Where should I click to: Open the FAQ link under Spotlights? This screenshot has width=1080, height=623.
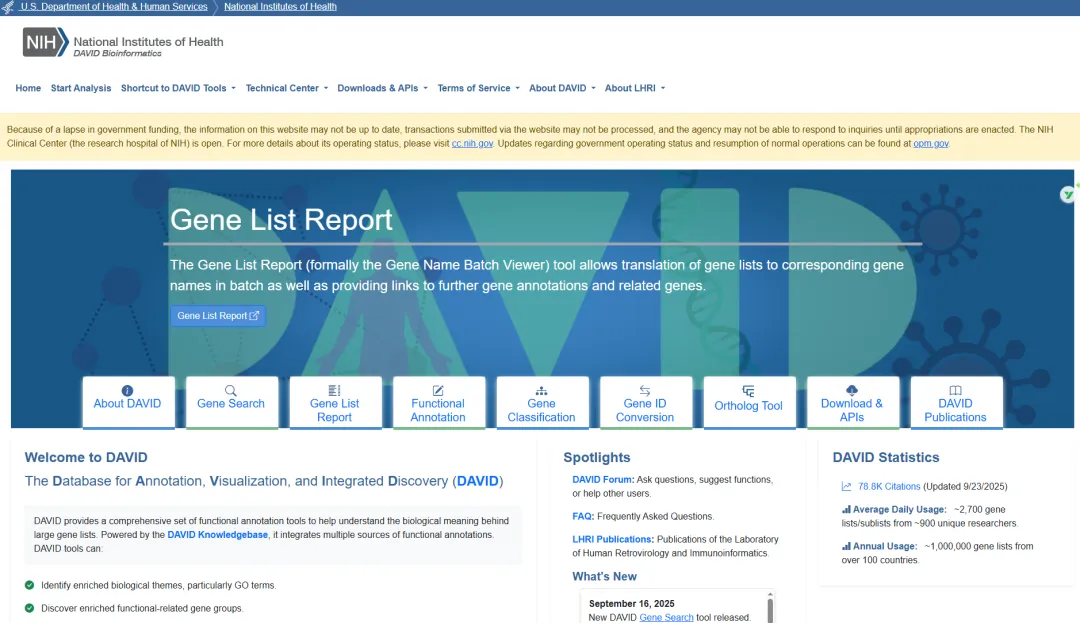583,516
